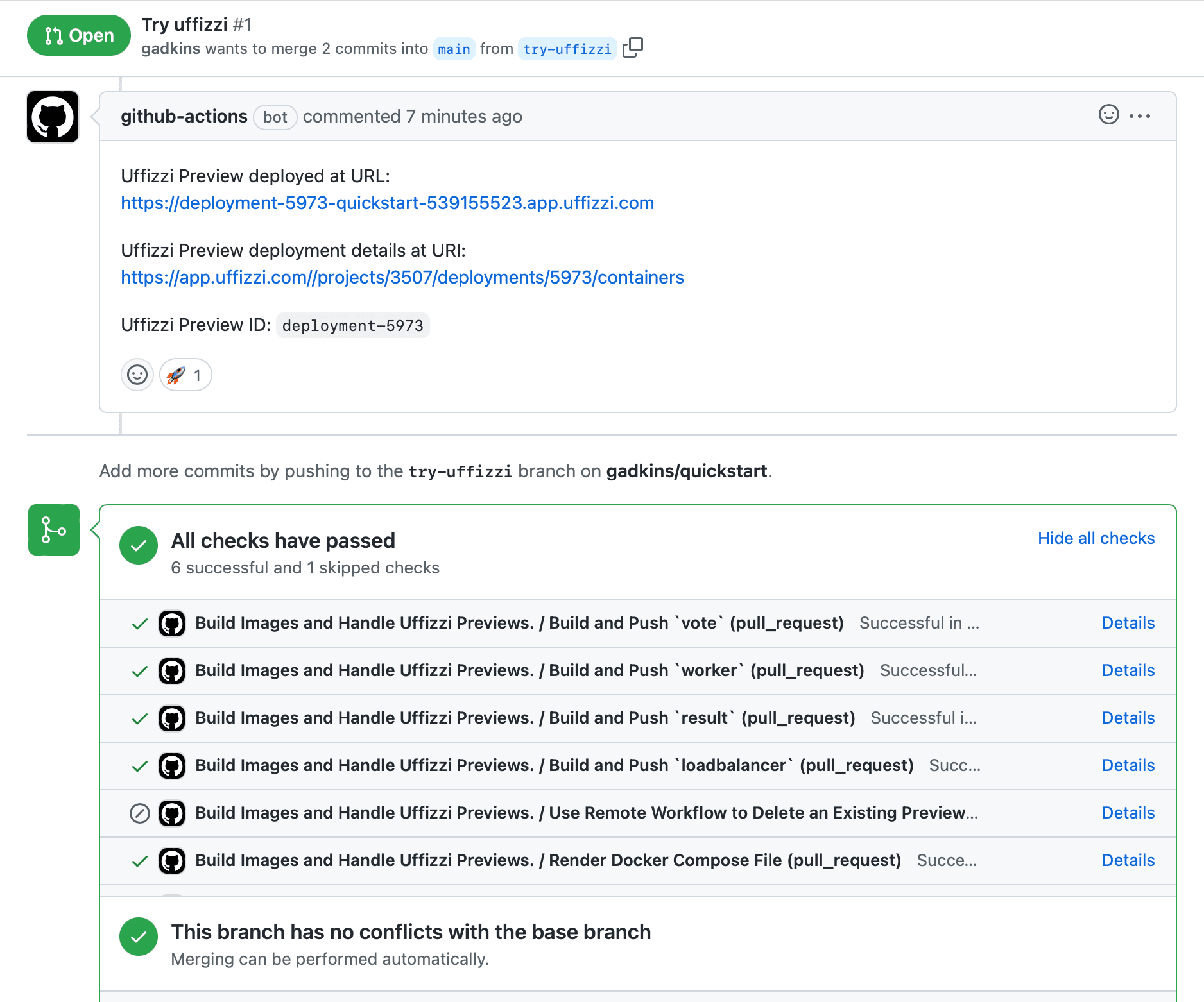The width and height of the screenshot is (1204, 1002).
Task: Click the Build and Push `result` check name
Action: point(525,718)
